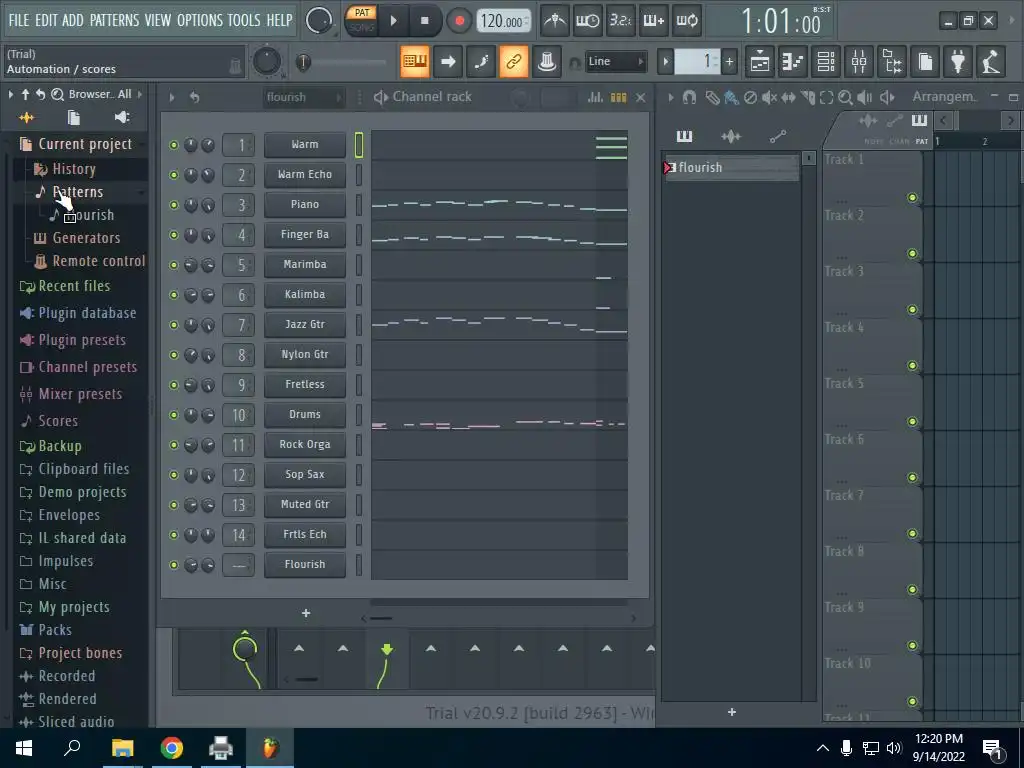1024x768 pixels.
Task: Add a new channel with plus button
Action: point(306,613)
